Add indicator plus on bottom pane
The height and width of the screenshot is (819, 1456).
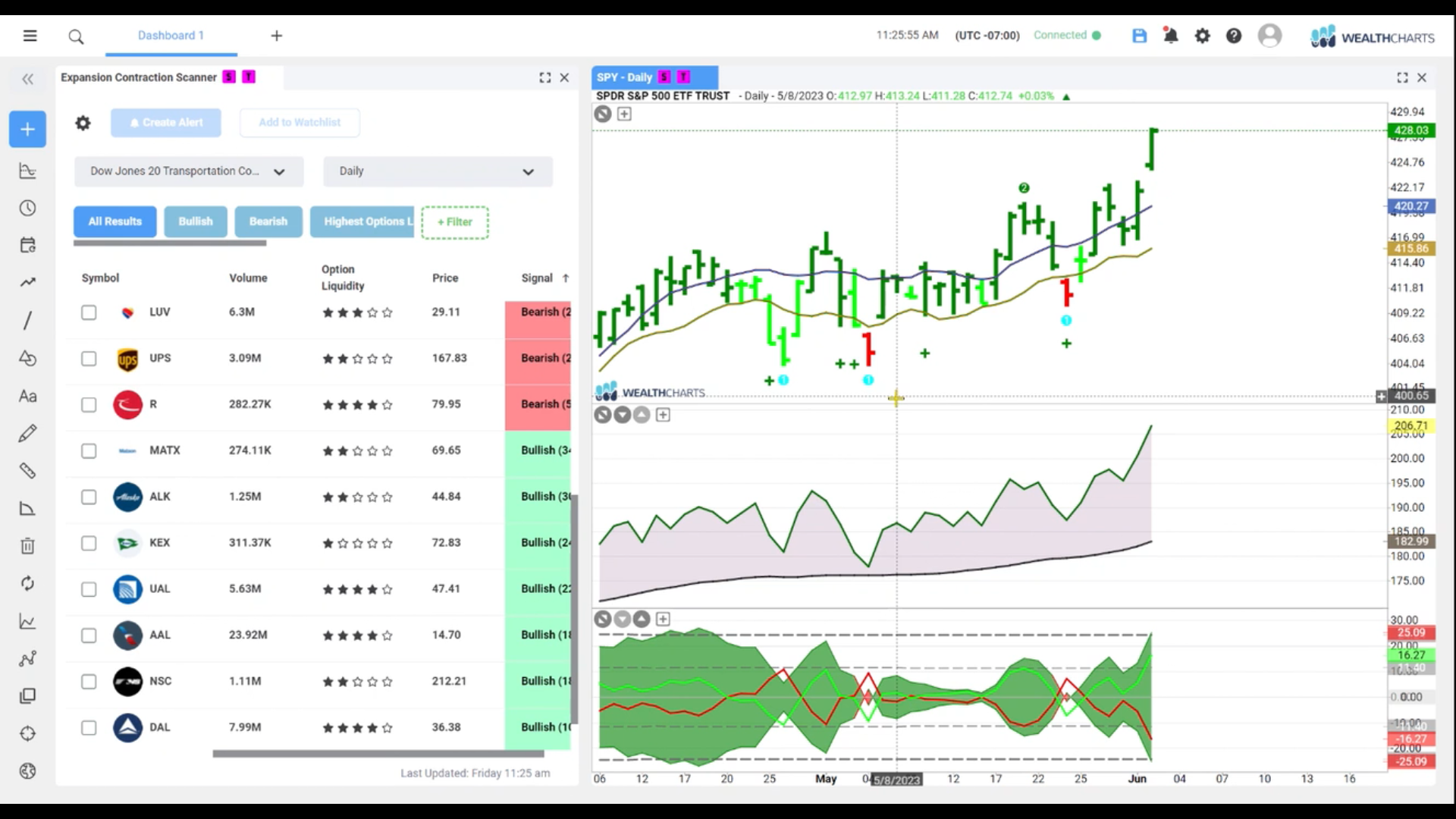(663, 620)
